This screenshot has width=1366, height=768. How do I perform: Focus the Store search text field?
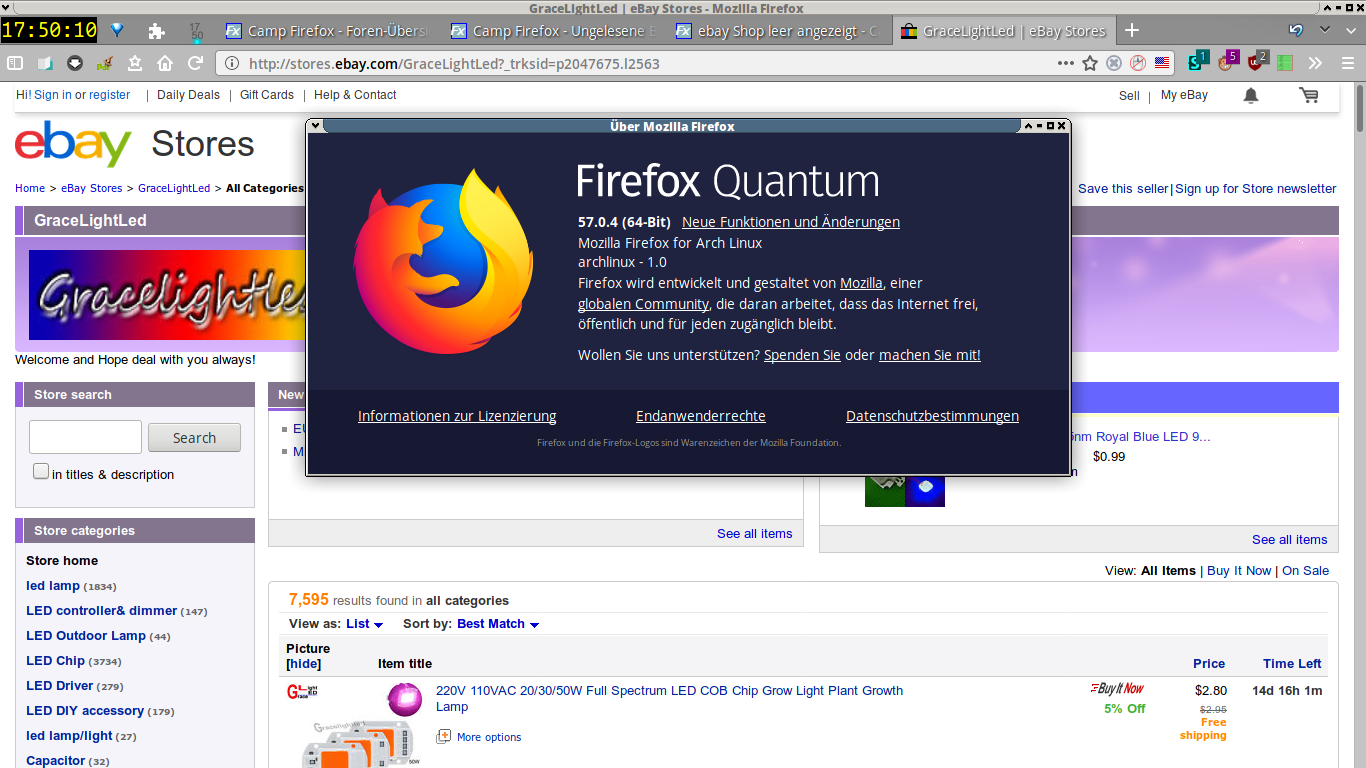pos(85,437)
